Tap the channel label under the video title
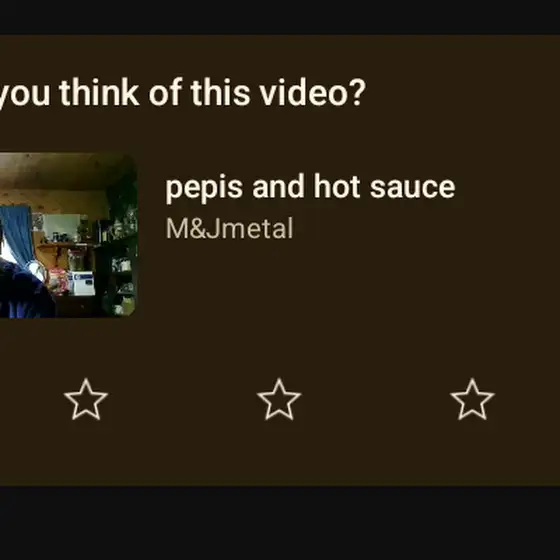The width and height of the screenshot is (560, 560). (x=229, y=229)
